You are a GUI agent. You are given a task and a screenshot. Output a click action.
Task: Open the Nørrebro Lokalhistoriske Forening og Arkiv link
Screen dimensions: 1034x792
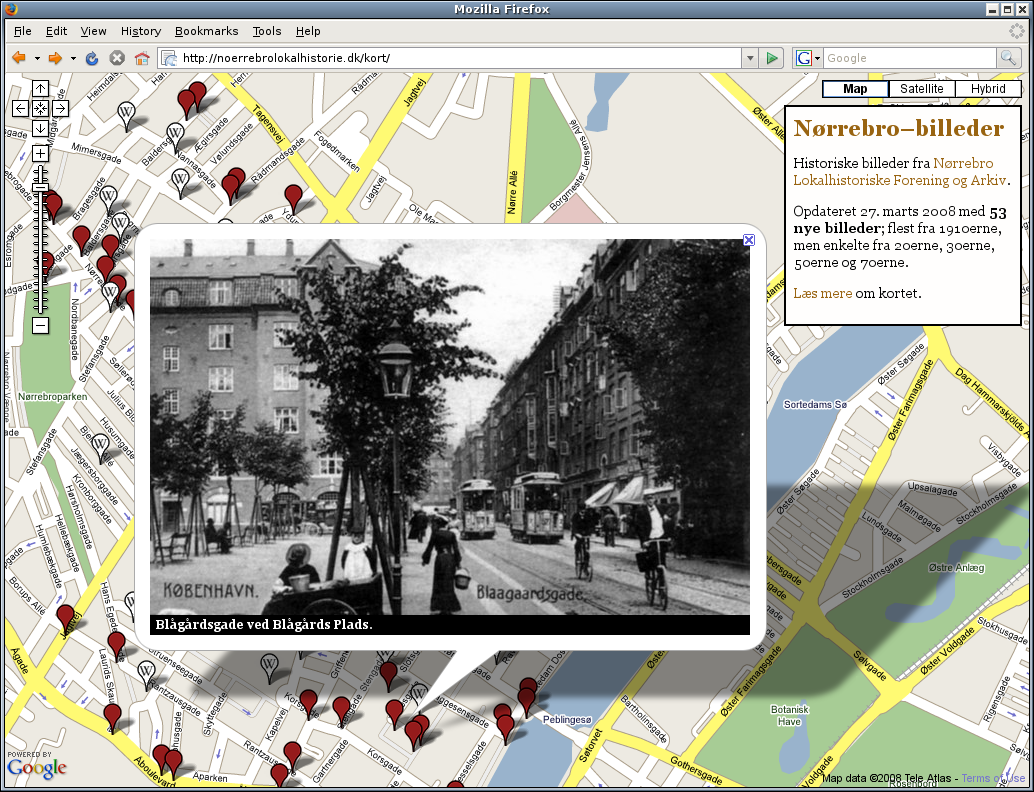899,171
